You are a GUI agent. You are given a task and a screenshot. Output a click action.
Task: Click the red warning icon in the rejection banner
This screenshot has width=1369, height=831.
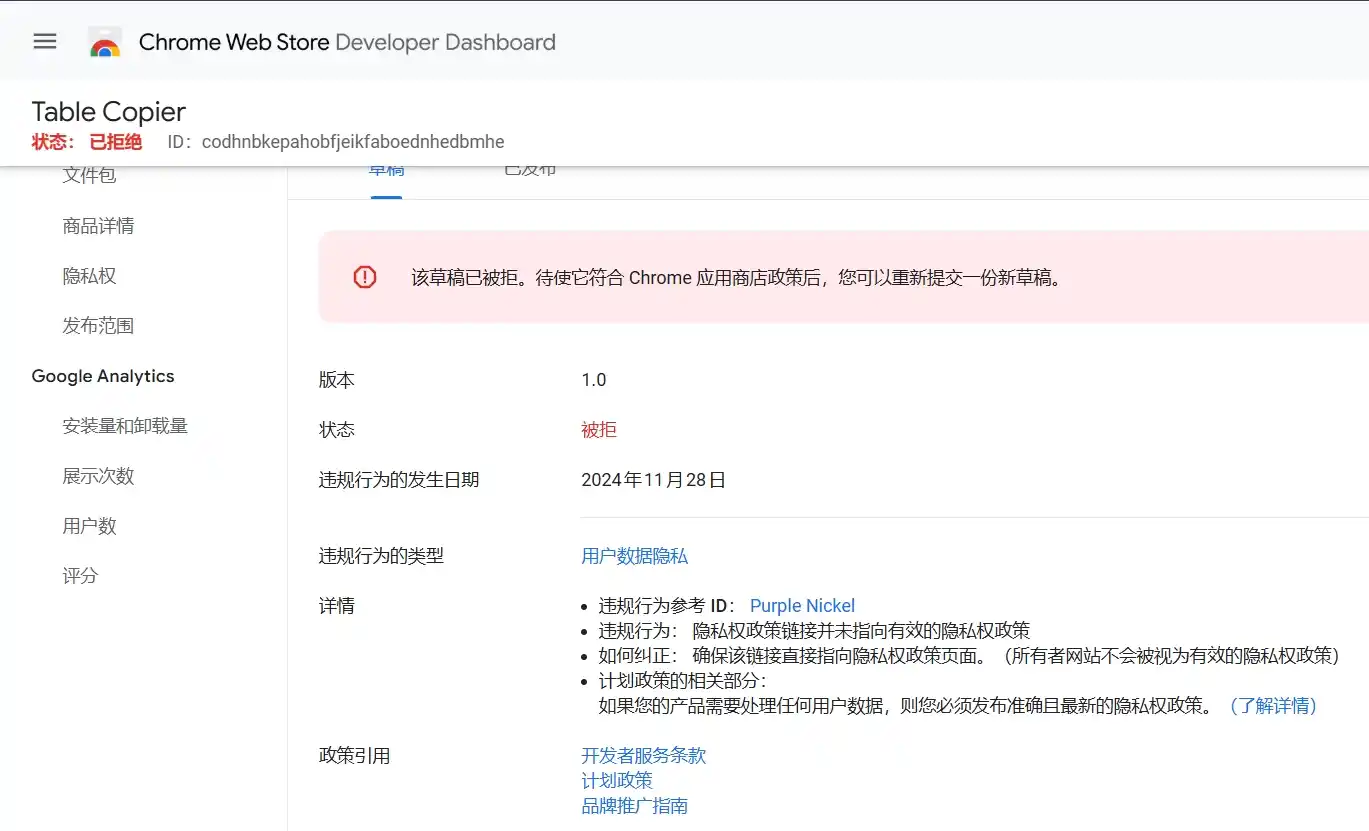point(365,277)
